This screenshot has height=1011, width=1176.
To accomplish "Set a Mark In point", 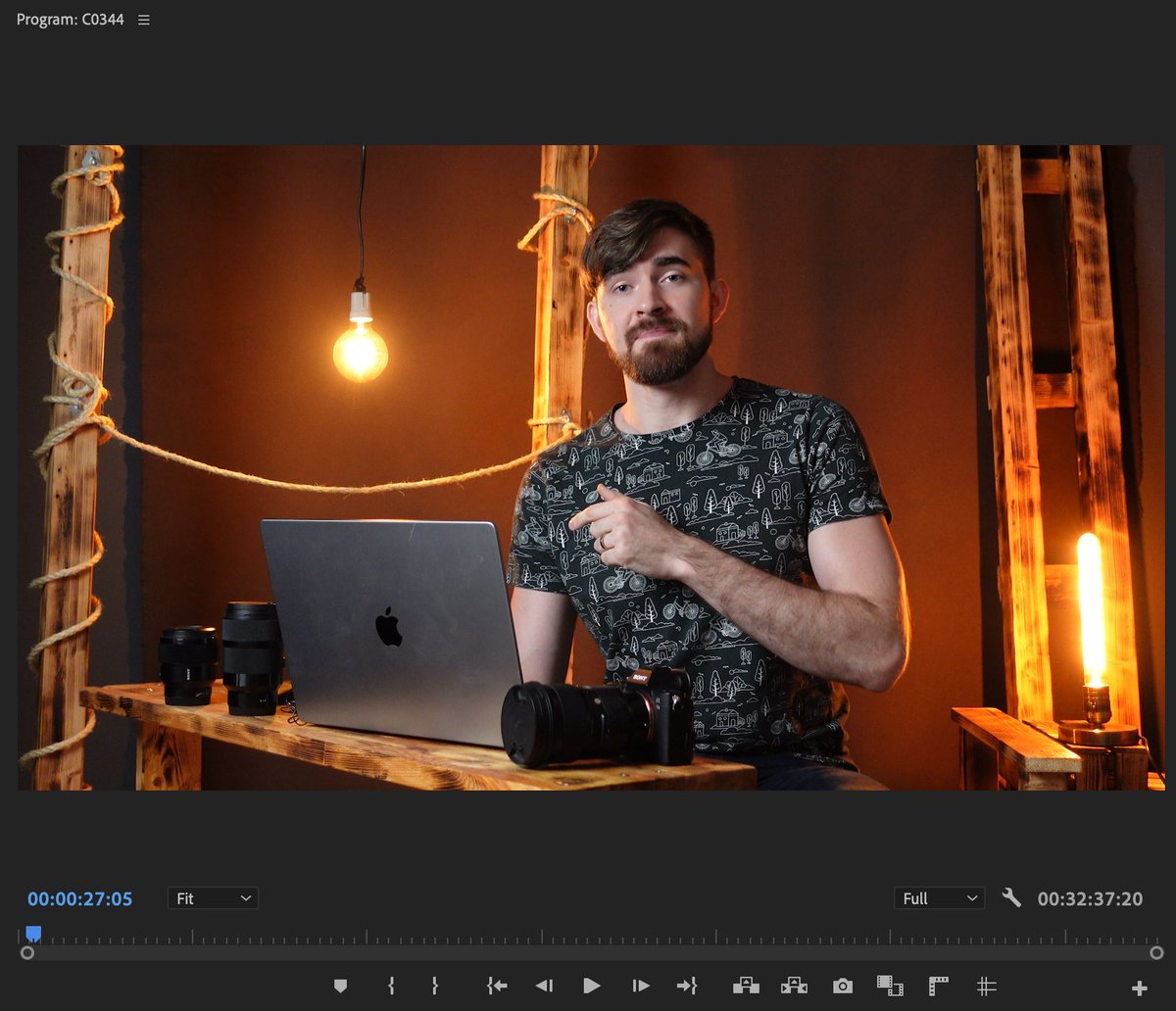I will (x=390, y=986).
